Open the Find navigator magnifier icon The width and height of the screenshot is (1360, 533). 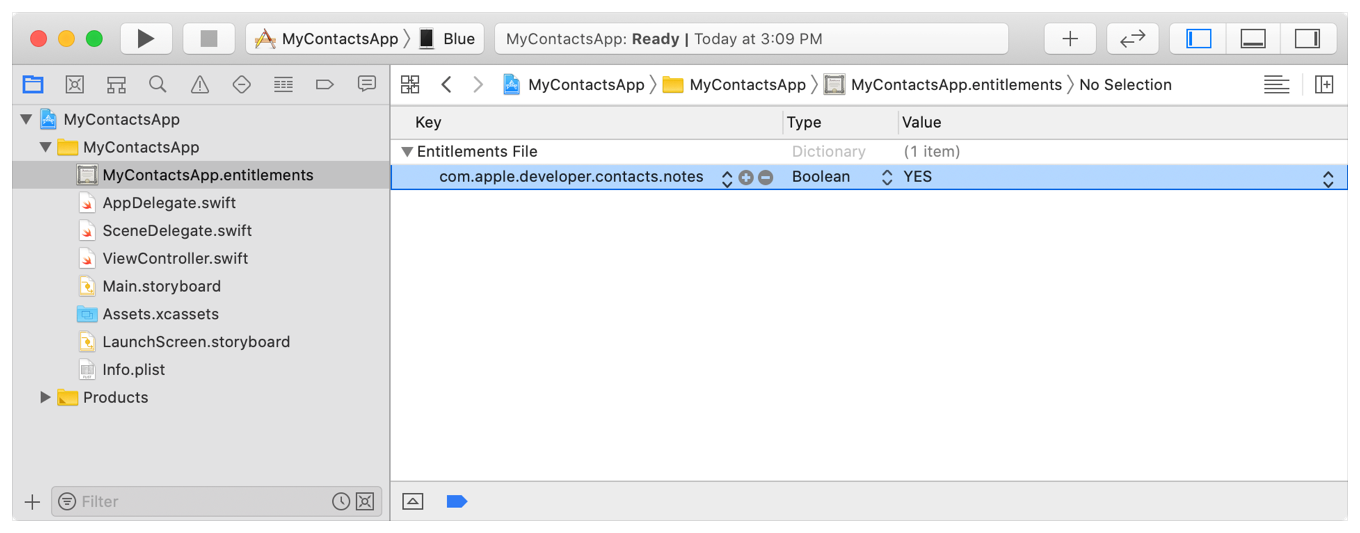pos(158,85)
